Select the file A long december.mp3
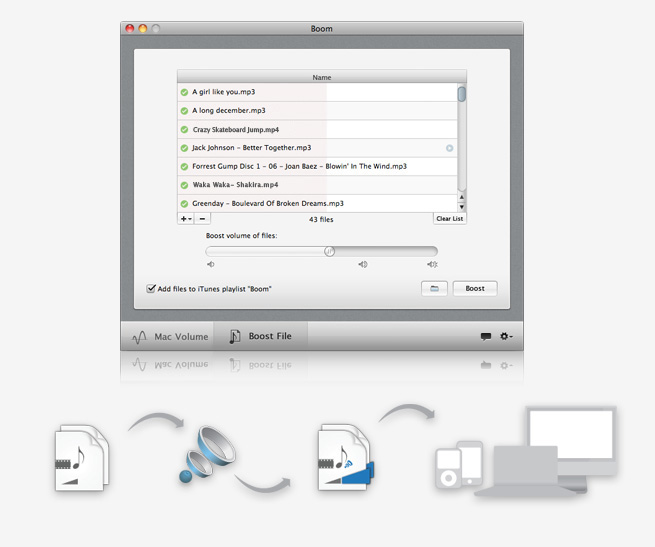 [x=317, y=111]
